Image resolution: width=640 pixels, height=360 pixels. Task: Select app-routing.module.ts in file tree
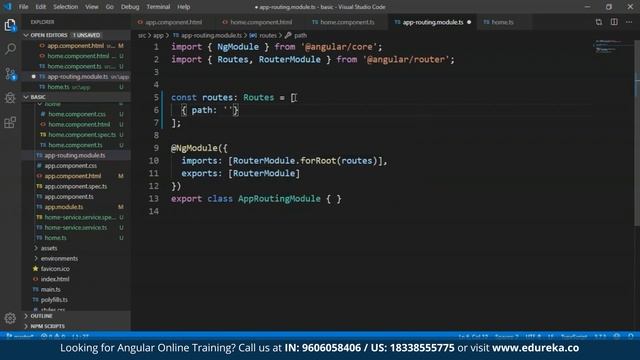76,156
